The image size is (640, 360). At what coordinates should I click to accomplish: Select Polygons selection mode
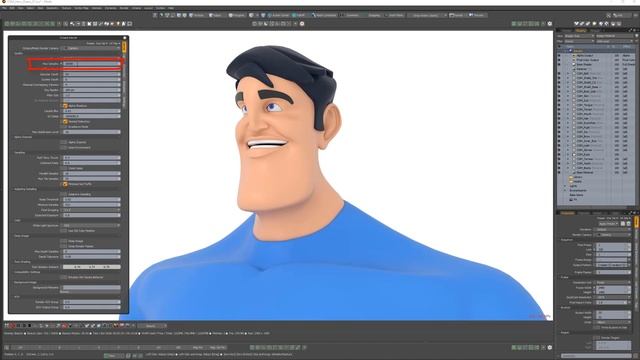(x=237, y=15)
